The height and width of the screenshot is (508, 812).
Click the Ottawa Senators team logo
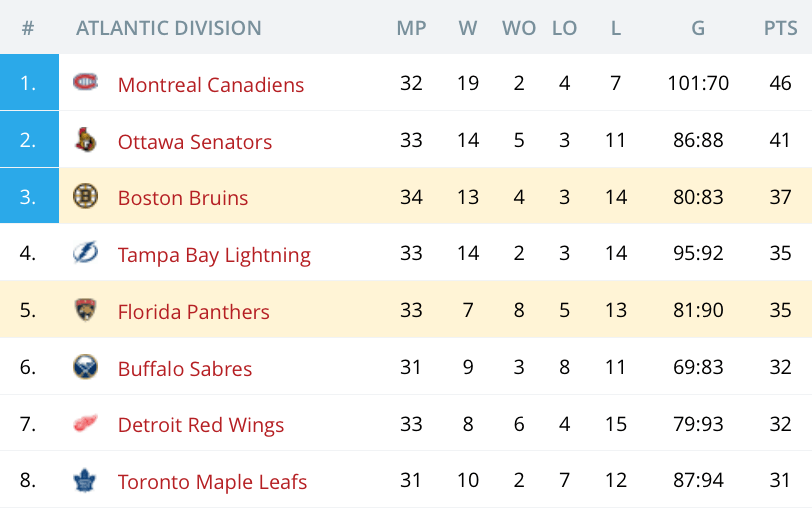[x=85, y=139]
